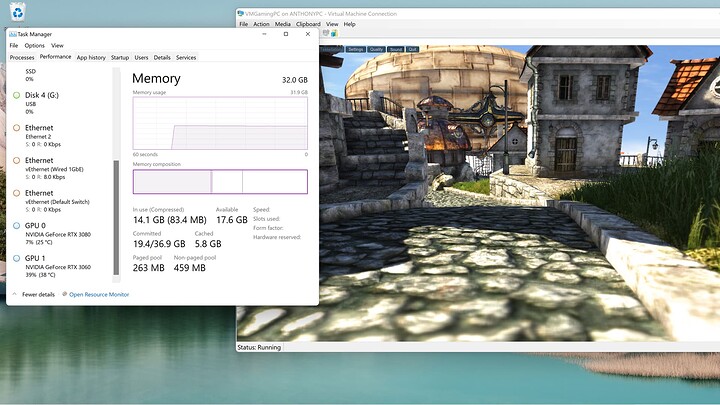Switch to the Services tab

[x=186, y=57]
